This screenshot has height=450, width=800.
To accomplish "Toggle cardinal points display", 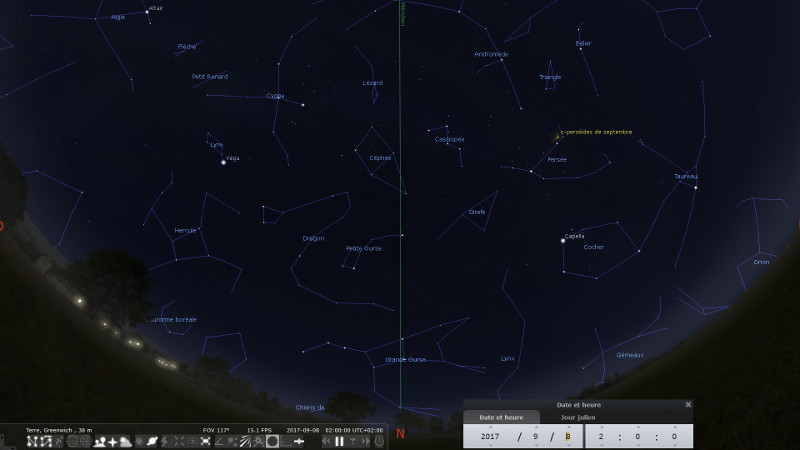I will [x=113, y=441].
